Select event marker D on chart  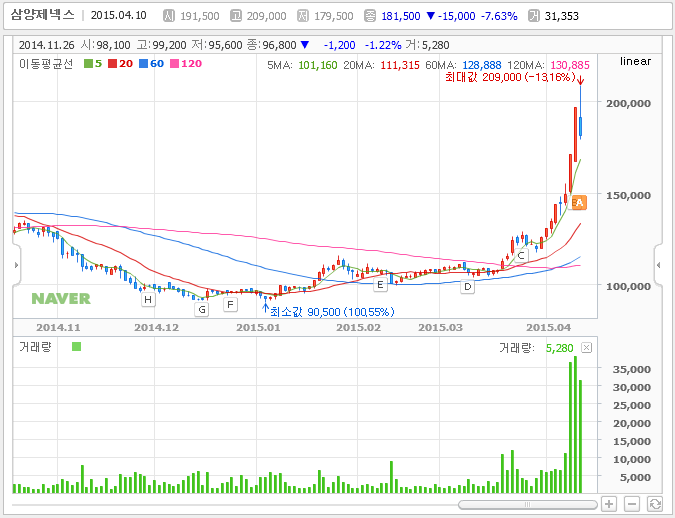click(x=468, y=286)
